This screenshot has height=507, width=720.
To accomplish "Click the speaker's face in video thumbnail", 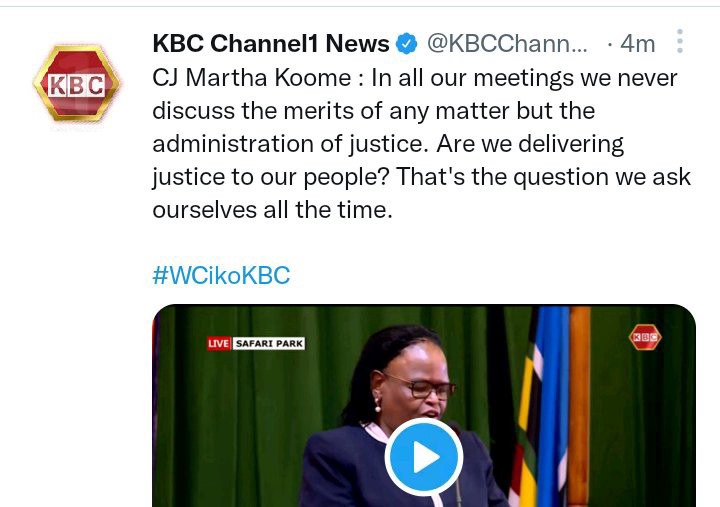I will (x=415, y=379).
